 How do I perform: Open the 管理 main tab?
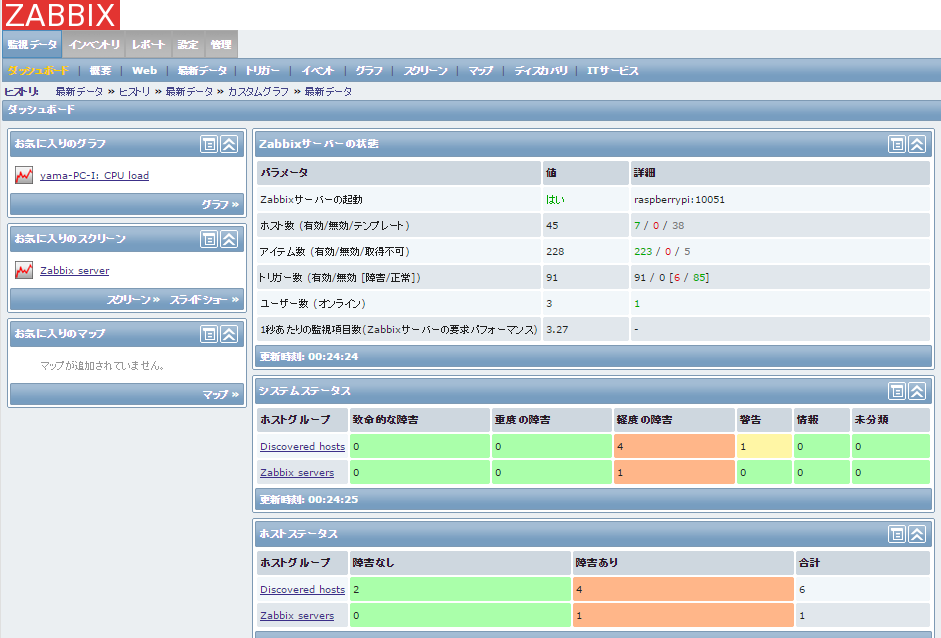[221, 44]
